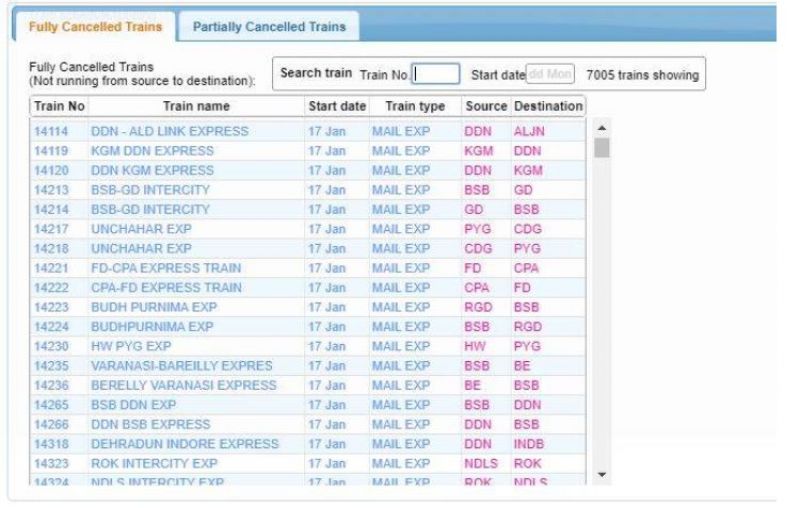Click the Train No search input field
Image resolution: width=800 pixels, height=508 pixels.
[436, 74]
